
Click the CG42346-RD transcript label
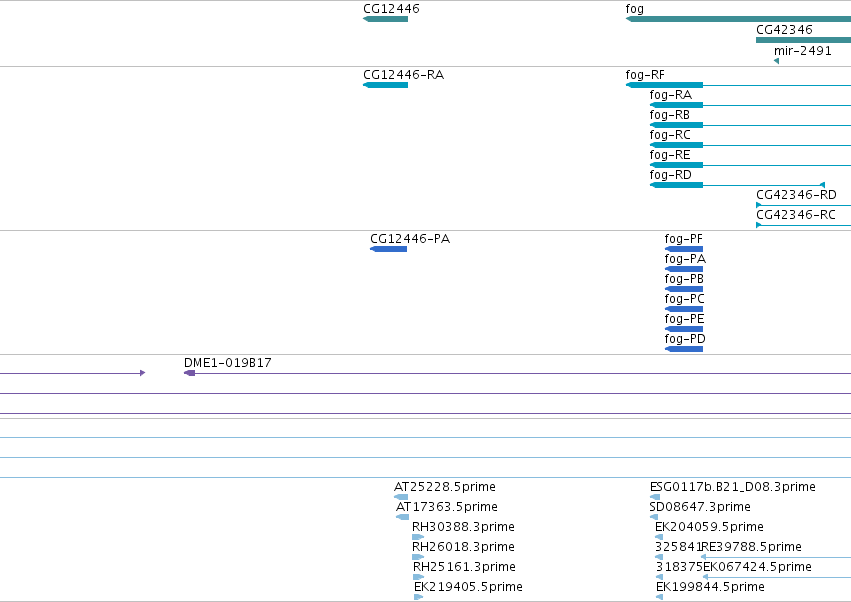pos(796,195)
